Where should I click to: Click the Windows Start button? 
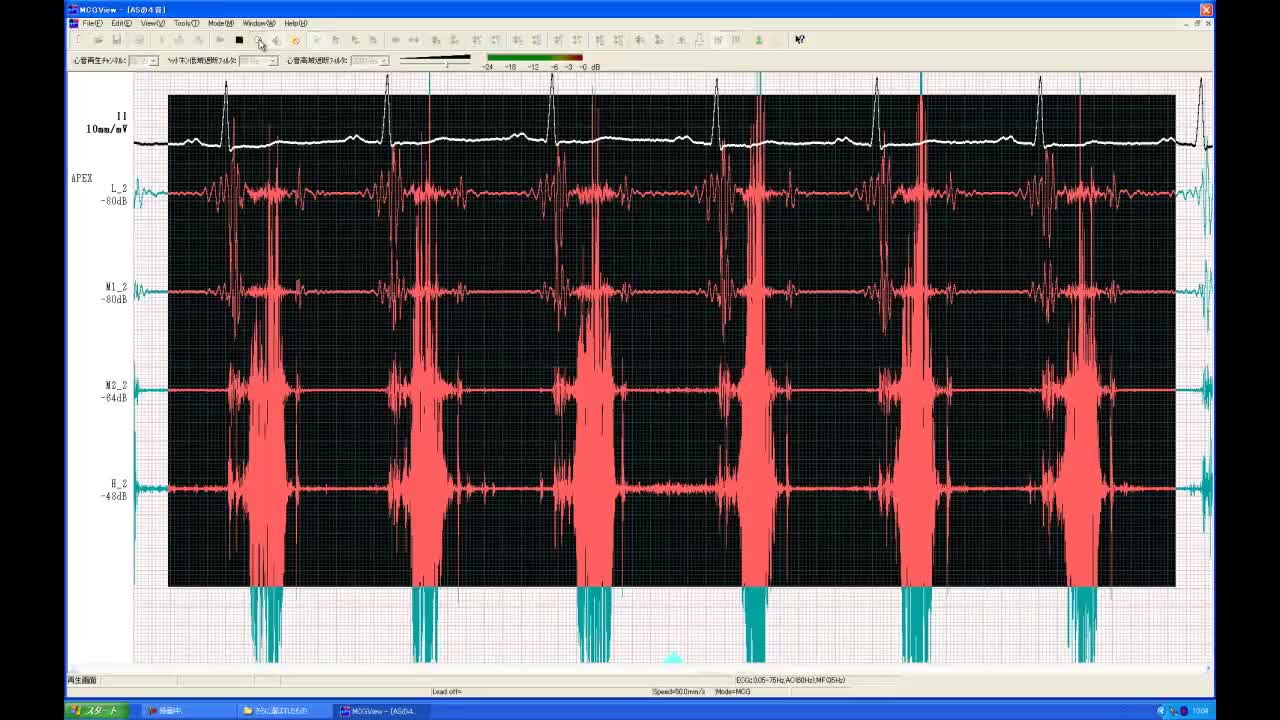tap(93, 711)
